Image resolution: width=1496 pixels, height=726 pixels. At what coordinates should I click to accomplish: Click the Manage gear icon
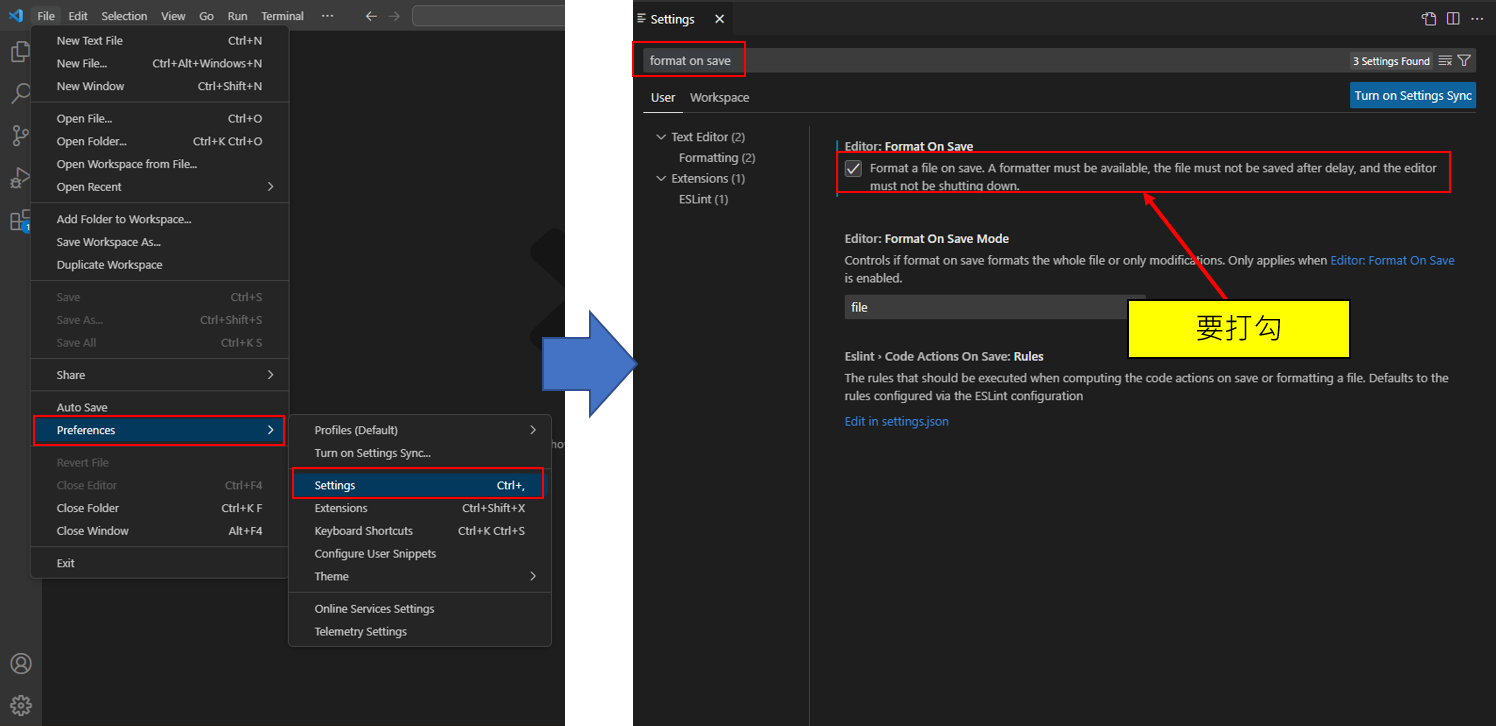pos(20,705)
